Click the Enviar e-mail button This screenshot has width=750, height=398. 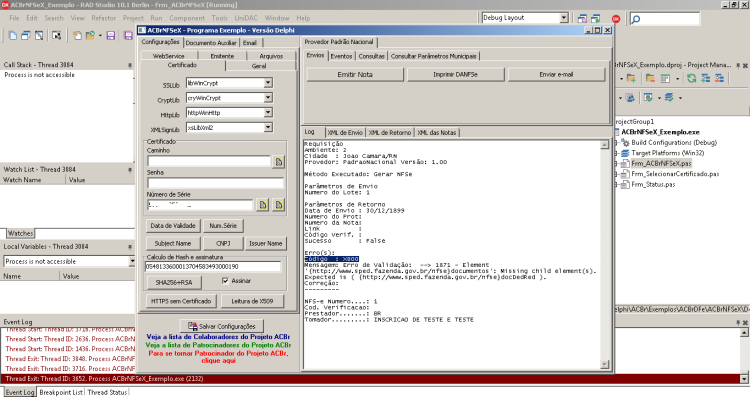point(556,75)
